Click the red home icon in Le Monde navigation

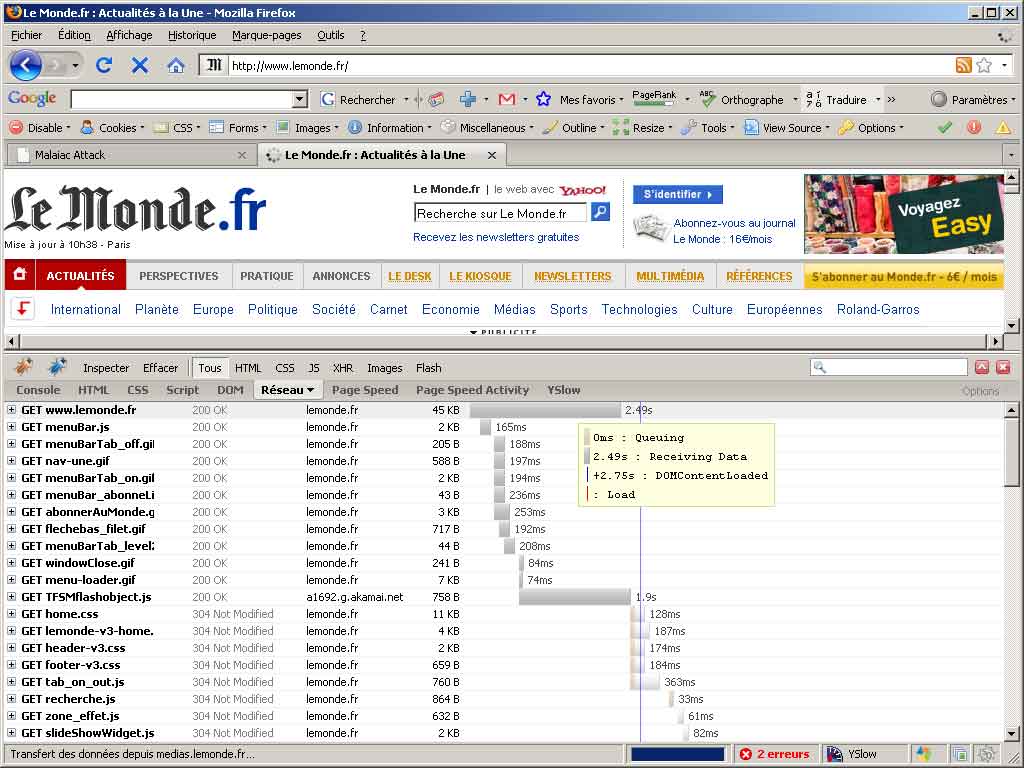(x=20, y=275)
